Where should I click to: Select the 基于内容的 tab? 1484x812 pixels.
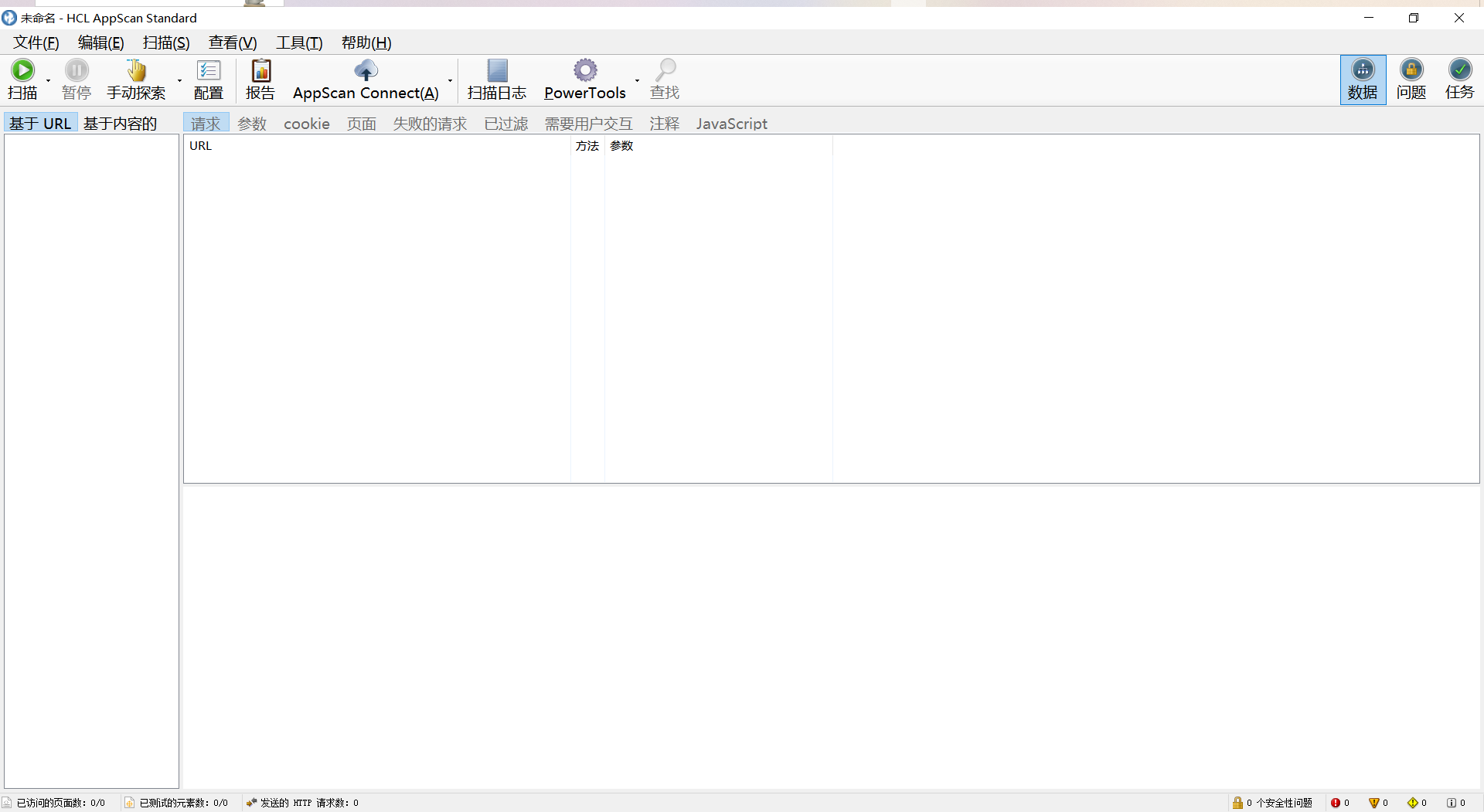click(x=121, y=123)
